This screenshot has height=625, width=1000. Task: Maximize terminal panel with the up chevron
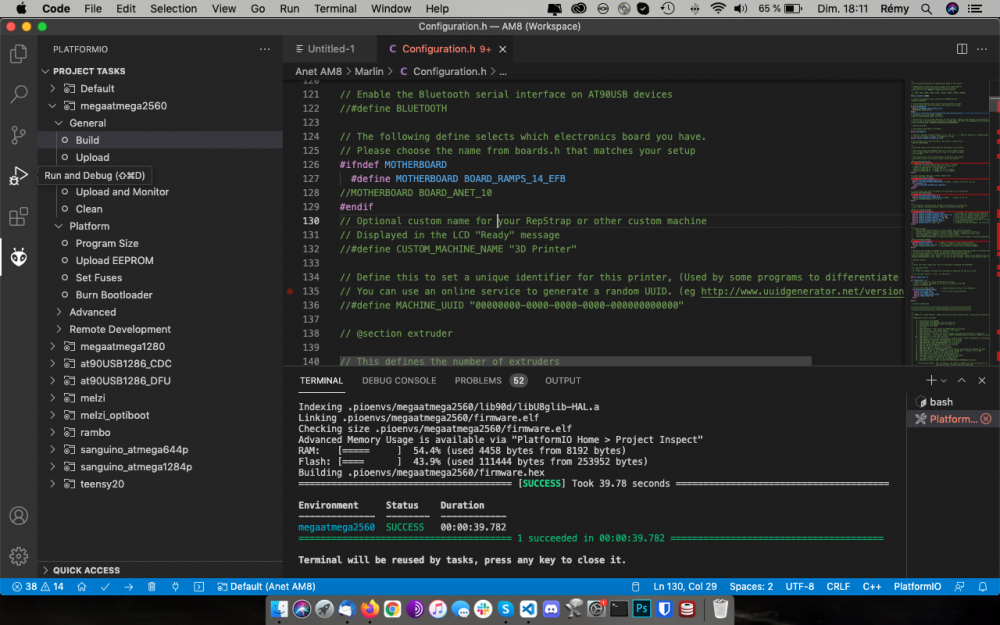coord(961,381)
